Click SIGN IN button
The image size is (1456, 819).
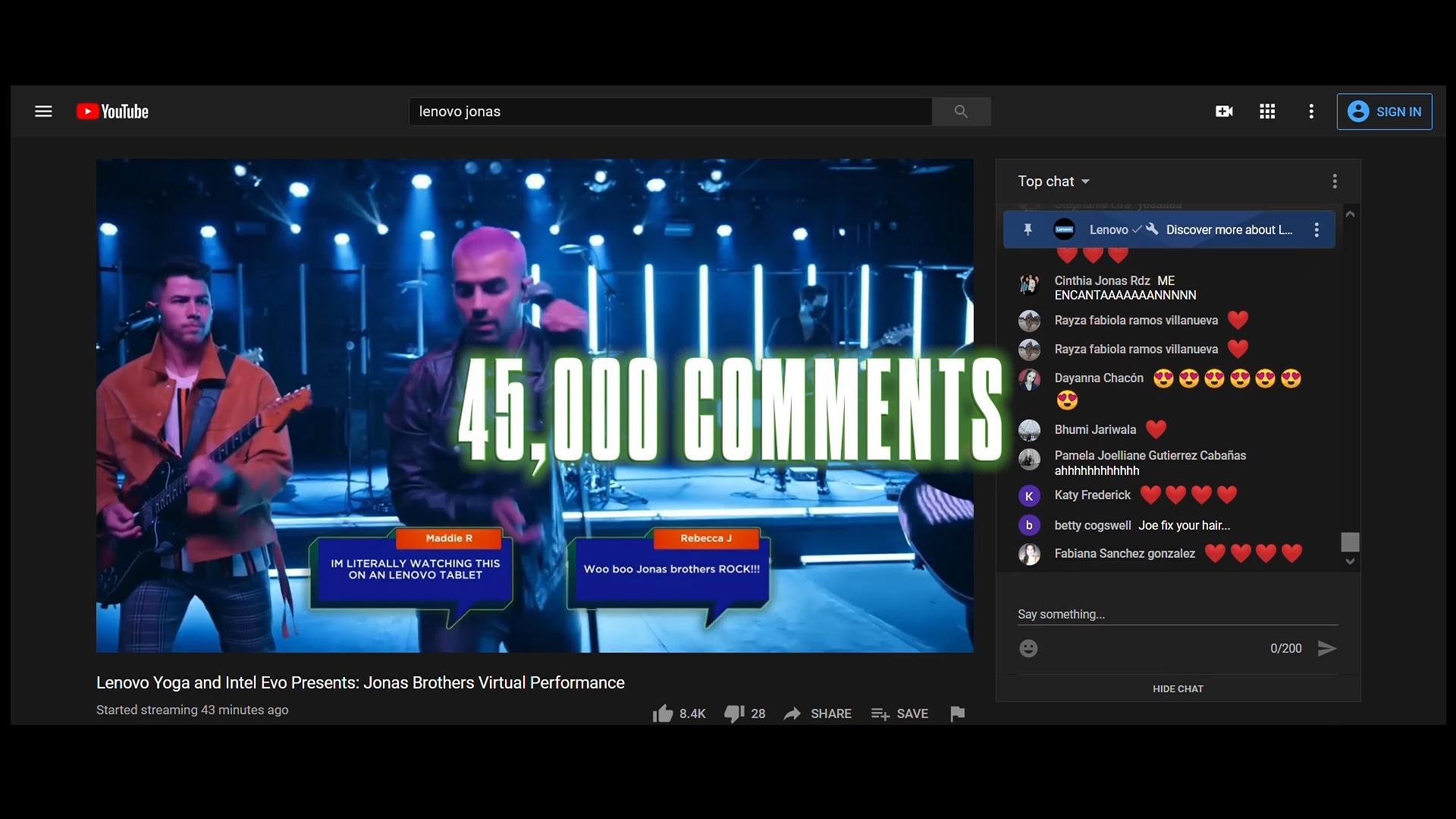coord(1384,111)
